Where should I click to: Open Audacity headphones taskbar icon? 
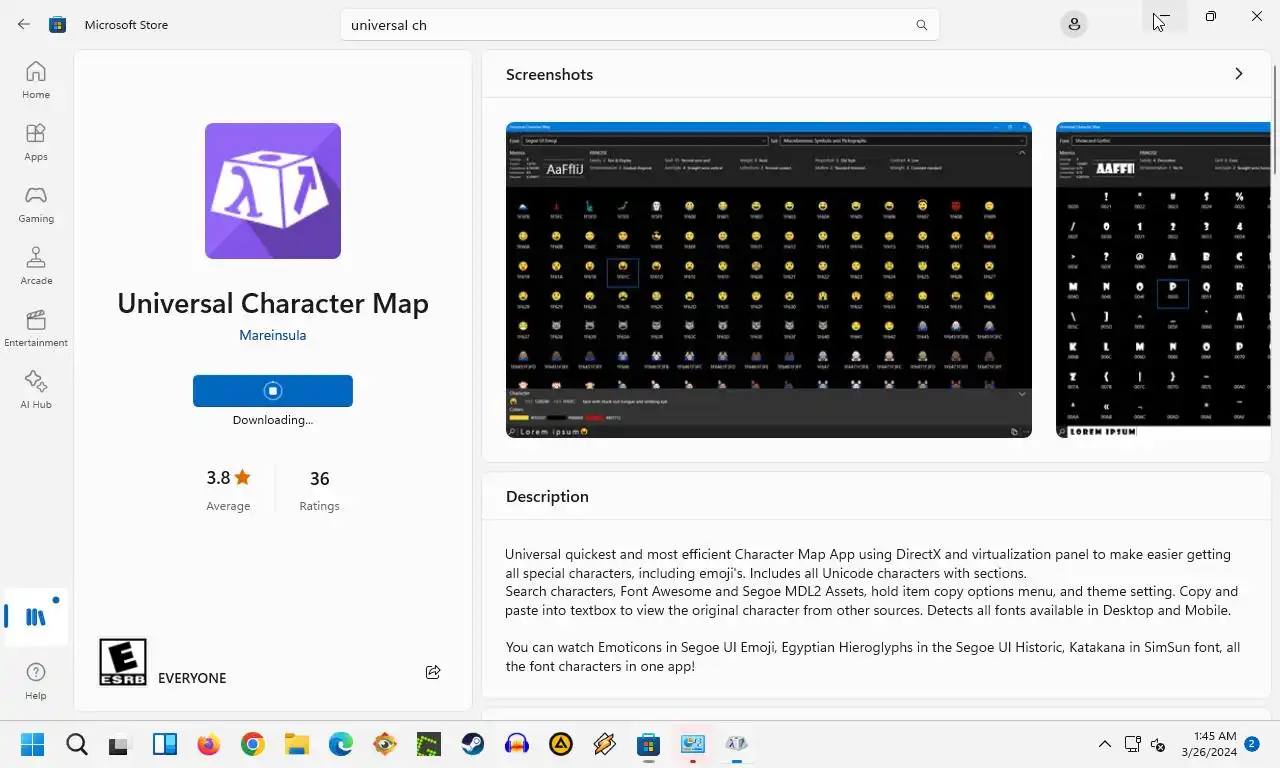[x=516, y=744]
